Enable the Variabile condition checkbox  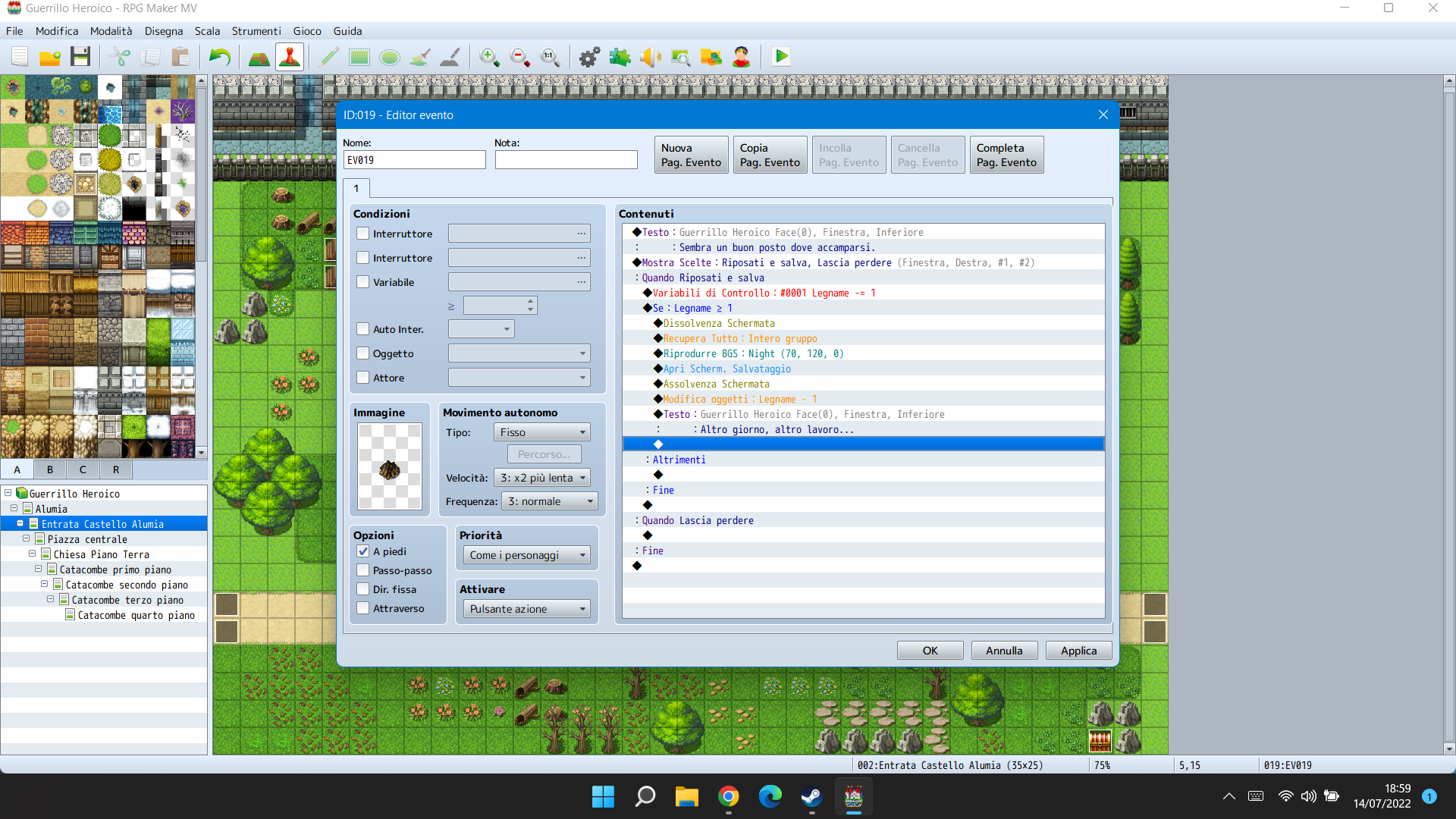coord(363,282)
